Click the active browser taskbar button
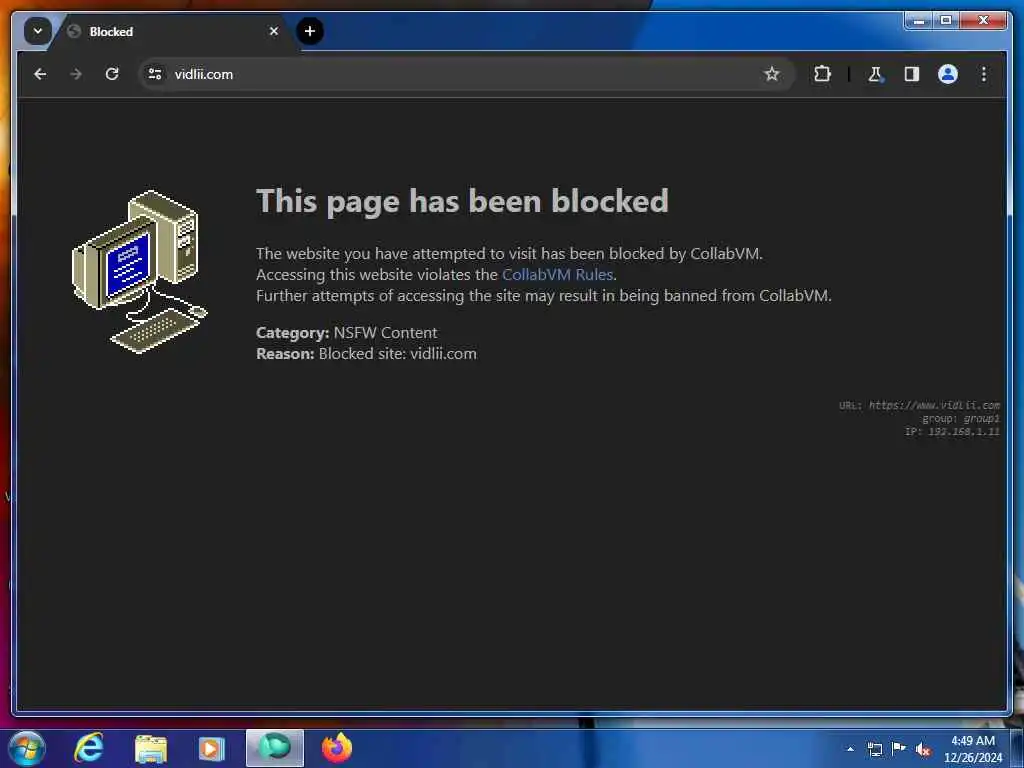The width and height of the screenshot is (1024, 768). pos(274,748)
